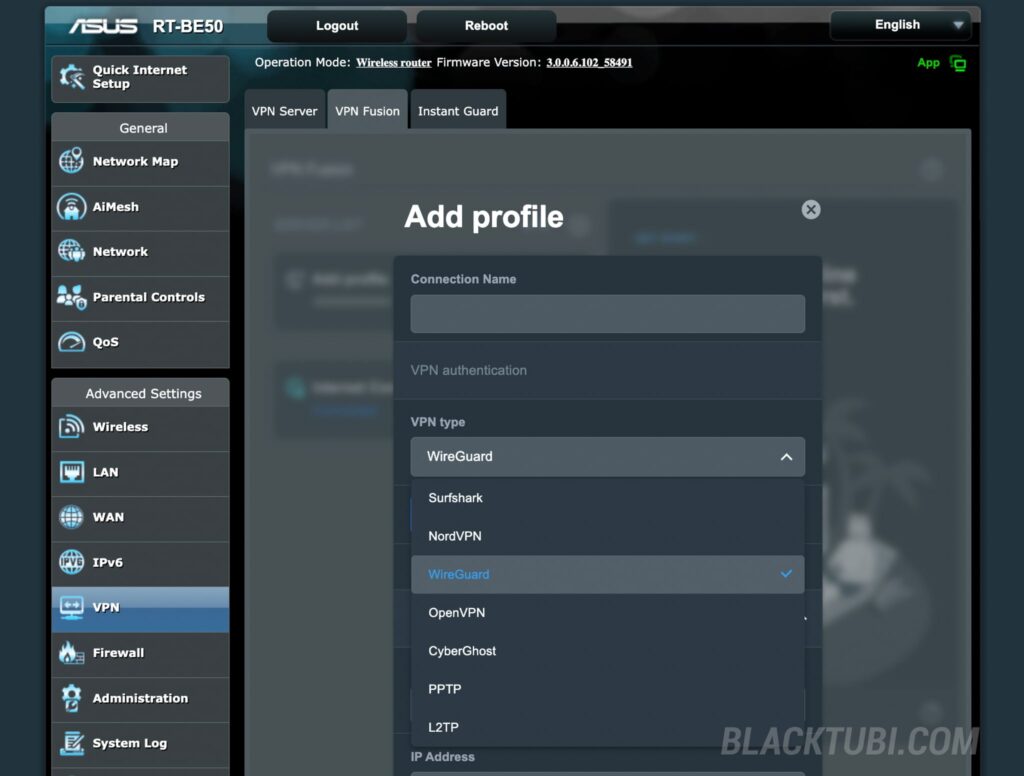Select the Firewall flame icon
1024x776 pixels.
click(x=72, y=653)
